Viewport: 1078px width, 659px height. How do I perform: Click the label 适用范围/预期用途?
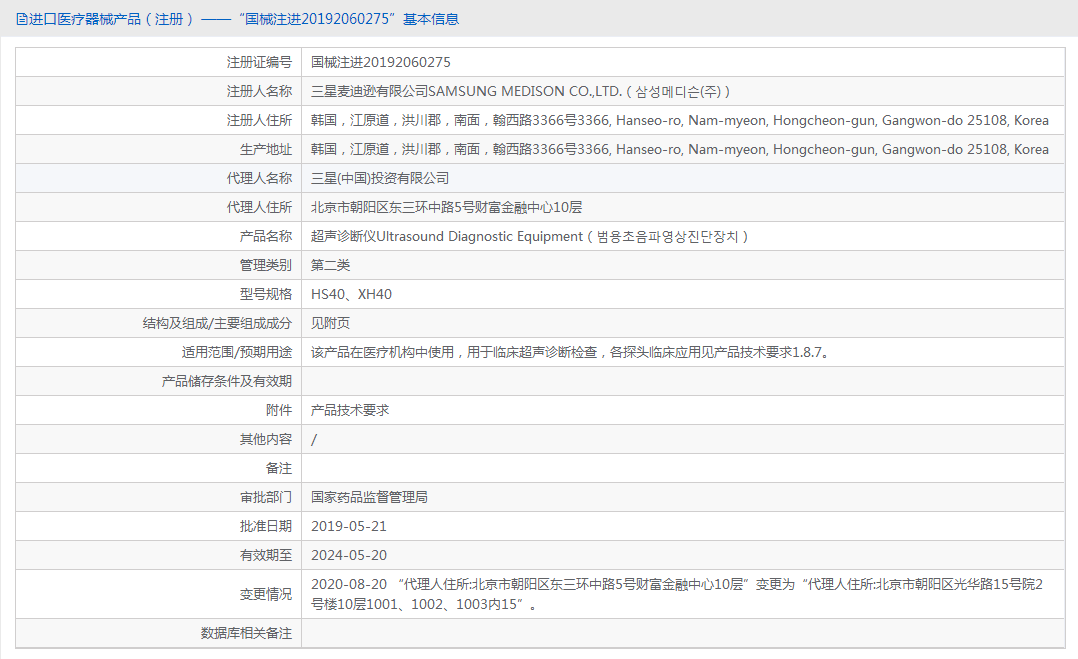point(236,353)
